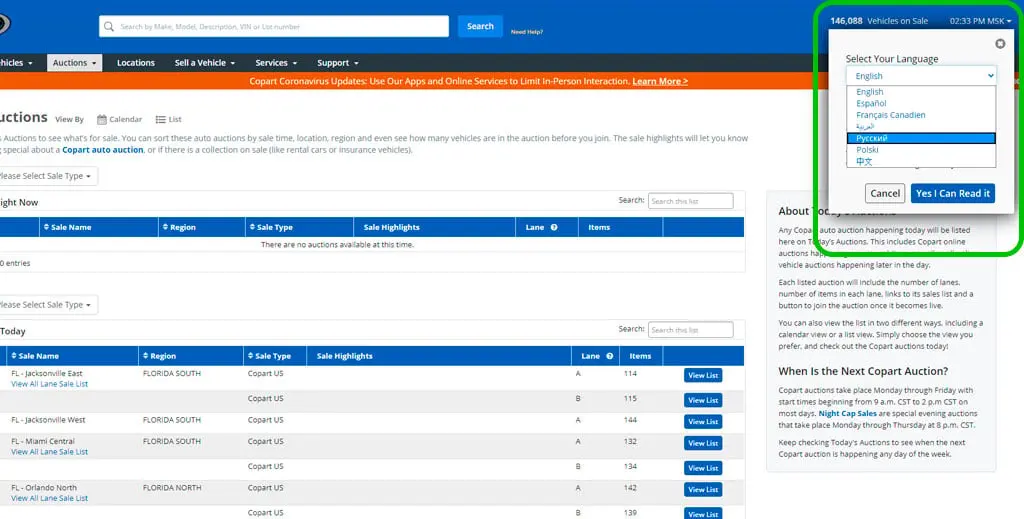
Task: Expand the MSK time zone dropdown
Action: pos(980,21)
